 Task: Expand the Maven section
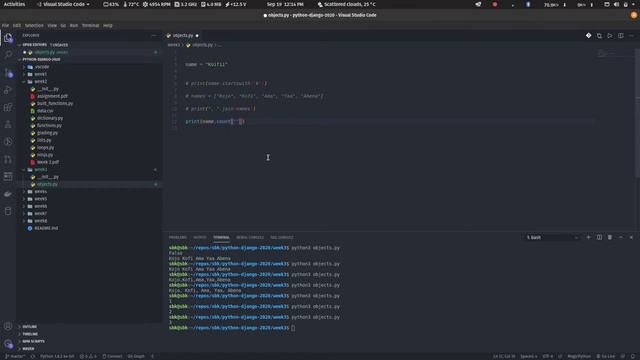pyautogui.click(x=28, y=349)
